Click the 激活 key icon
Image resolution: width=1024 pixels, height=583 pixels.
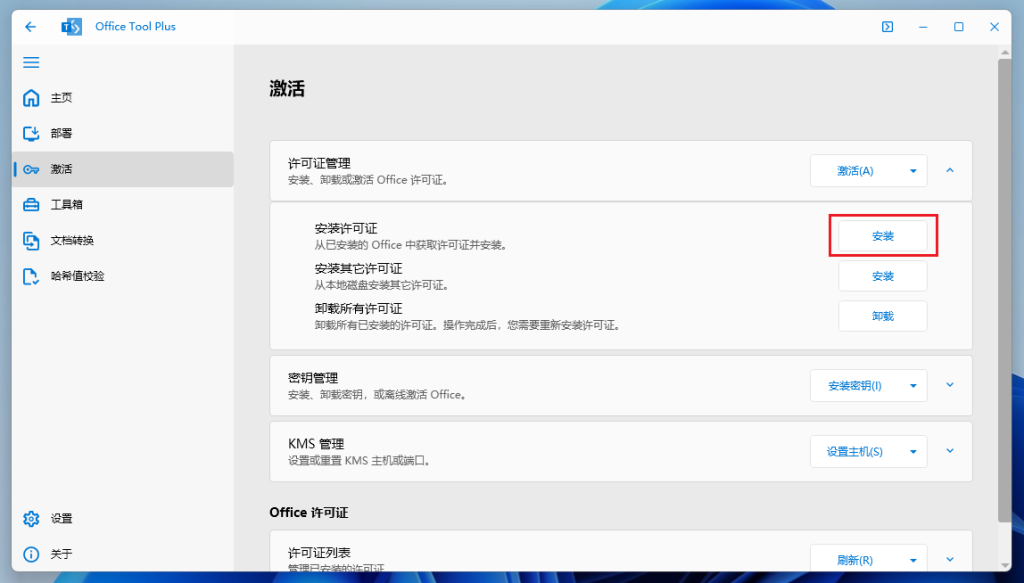(x=31, y=169)
